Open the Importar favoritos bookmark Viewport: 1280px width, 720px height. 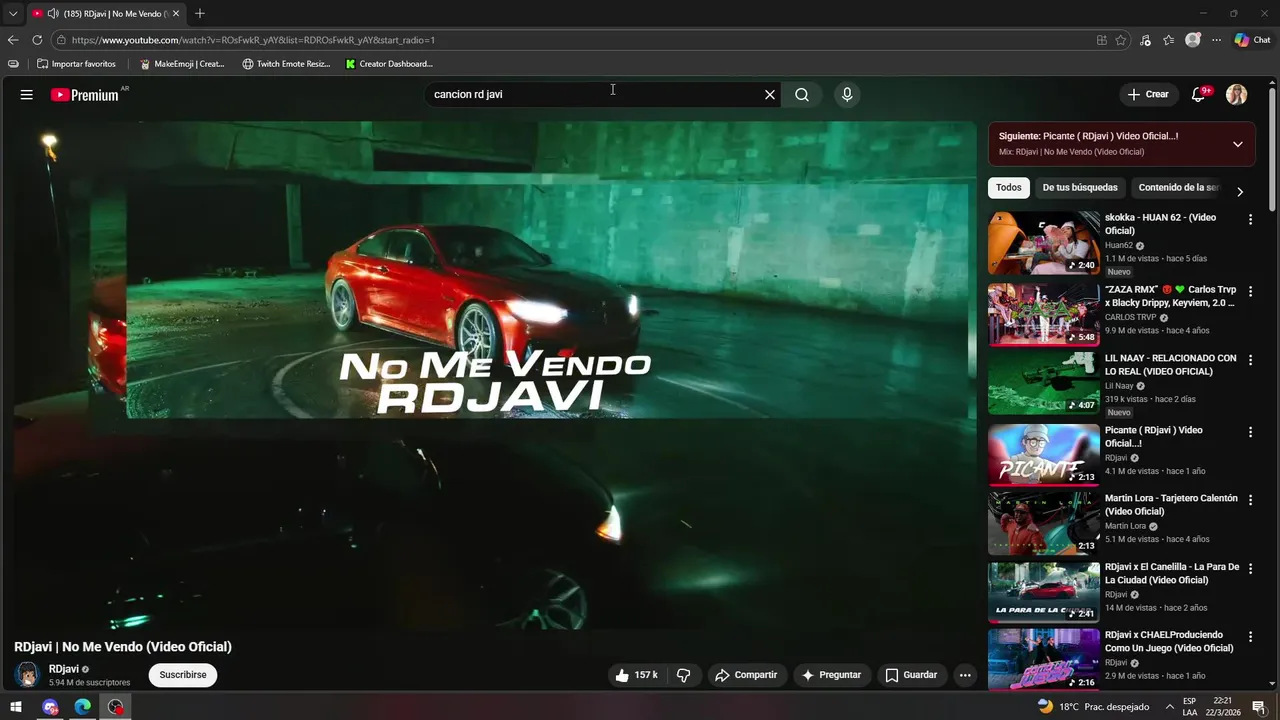[76, 64]
